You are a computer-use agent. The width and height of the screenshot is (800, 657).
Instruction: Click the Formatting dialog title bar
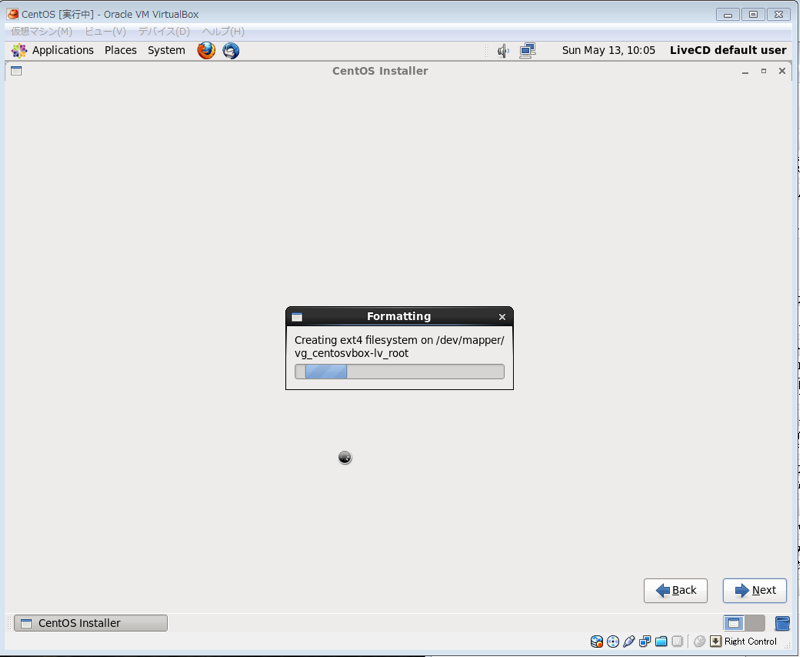tap(399, 316)
